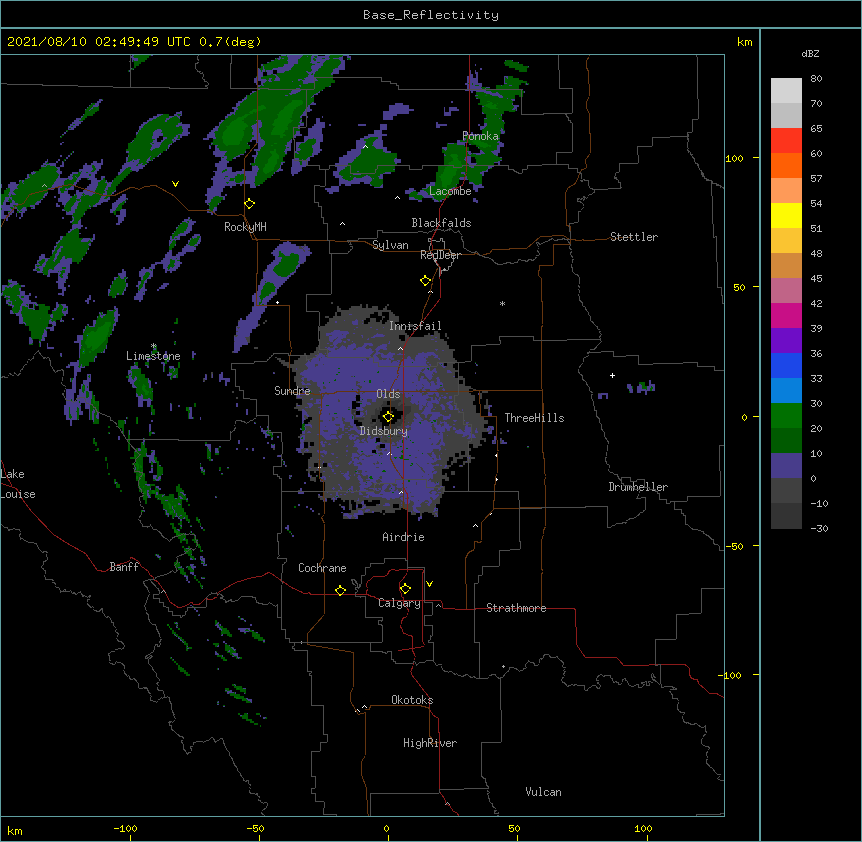Click the white asterisk above the Limestone label
This screenshot has height=842, width=862.
pyautogui.click(x=154, y=346)
